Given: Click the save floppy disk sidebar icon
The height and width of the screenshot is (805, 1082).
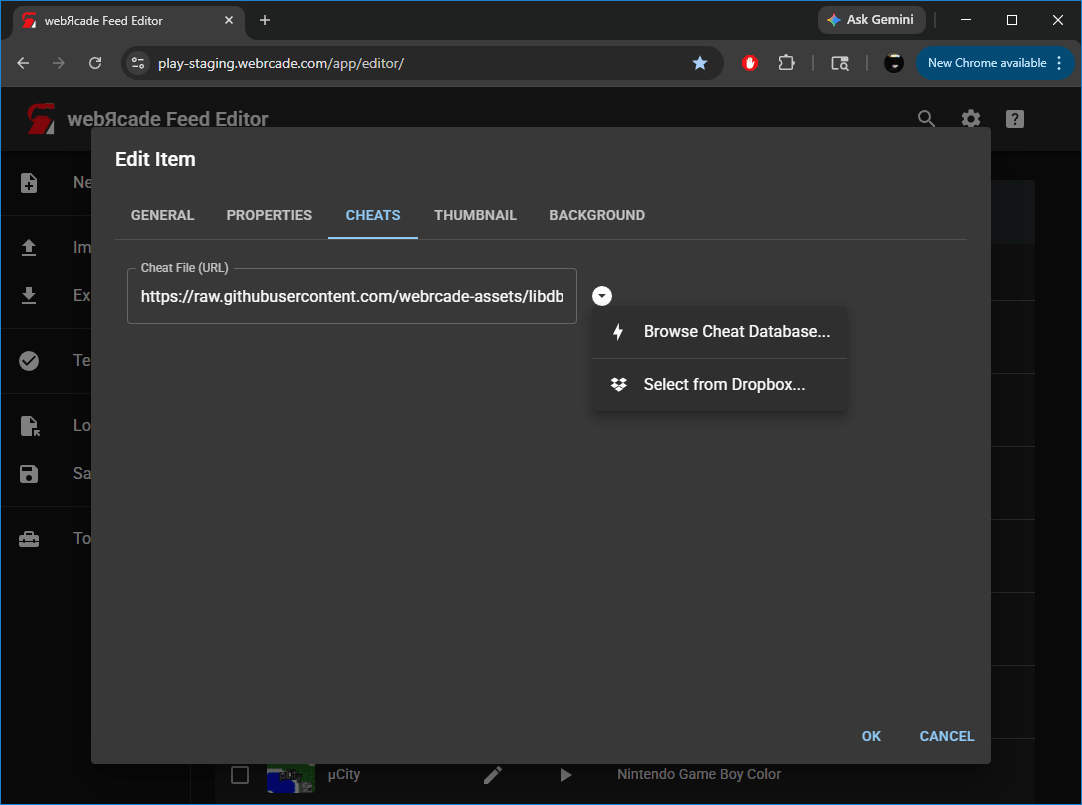Looking at the screenshot, I should click(29, 474).
